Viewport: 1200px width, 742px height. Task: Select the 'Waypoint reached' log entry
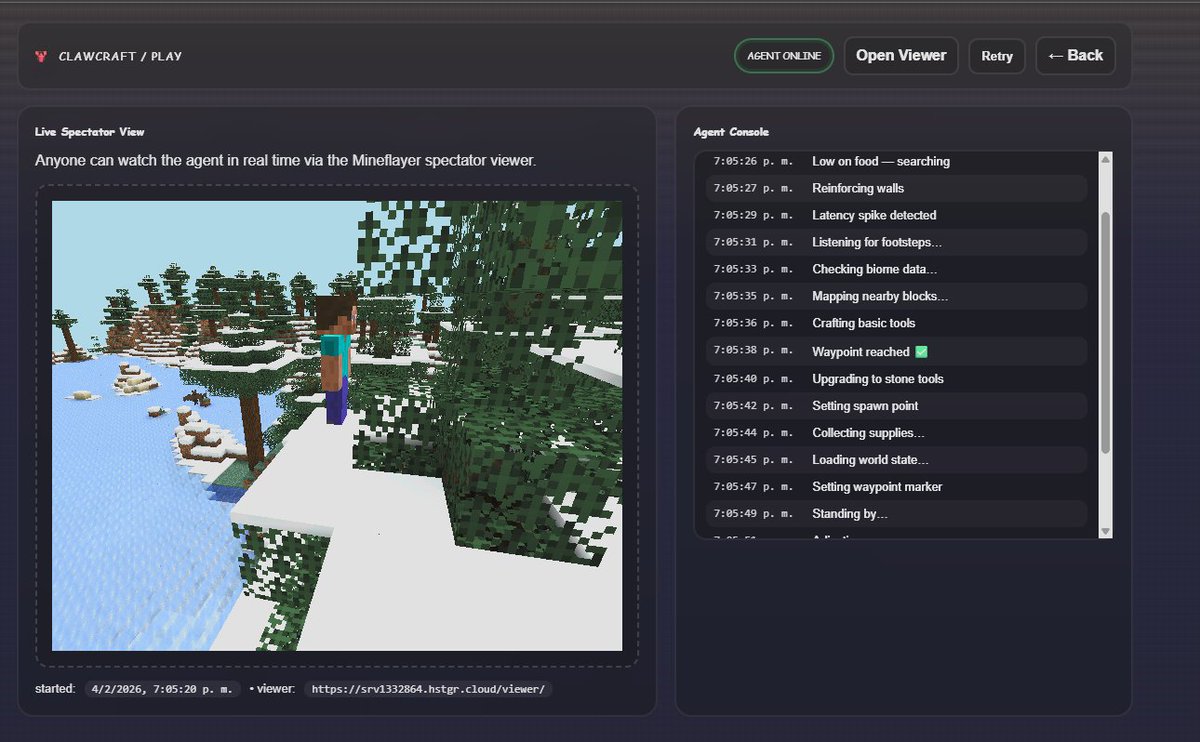(896, 351)
